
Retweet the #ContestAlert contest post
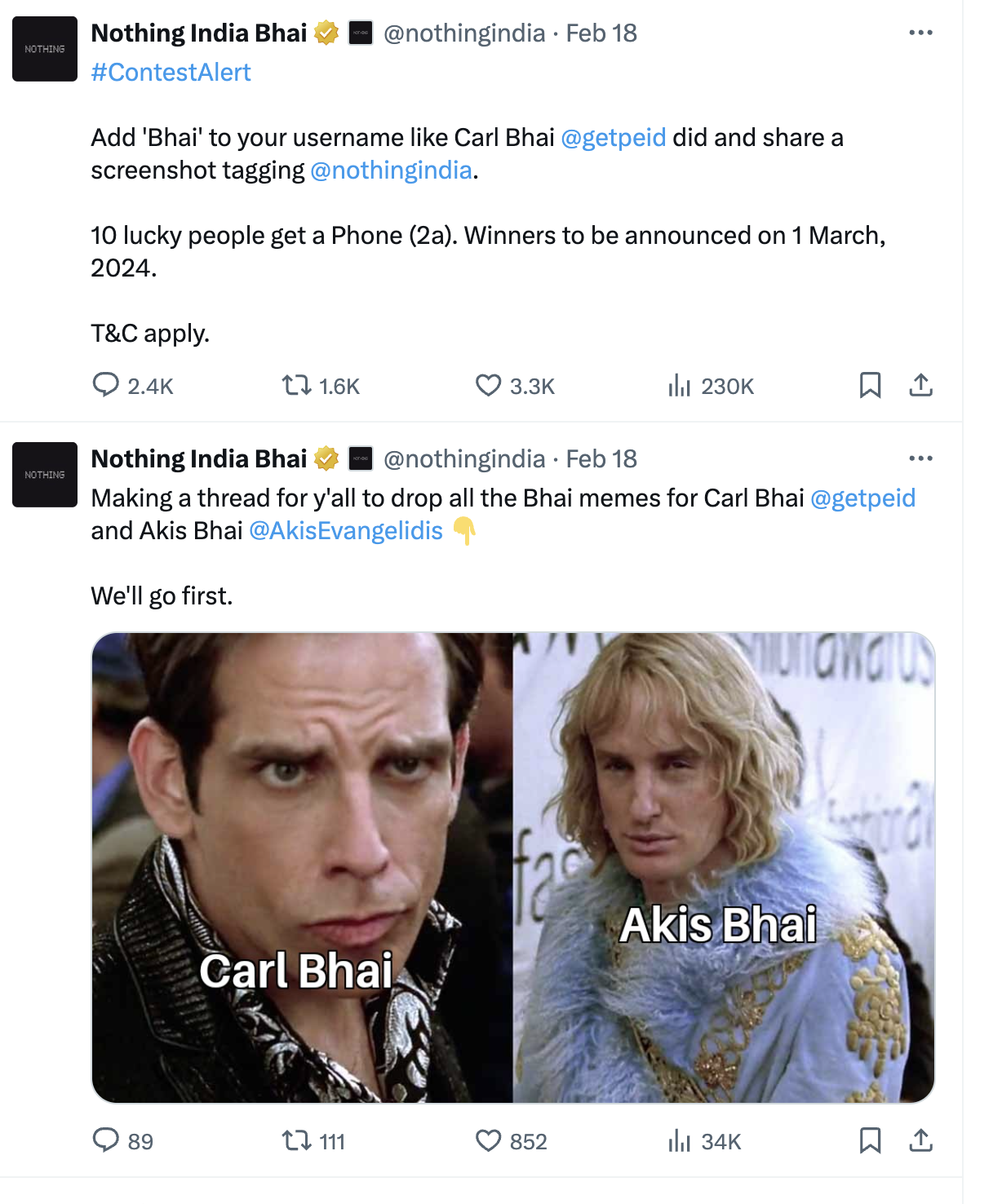(297, 385)
